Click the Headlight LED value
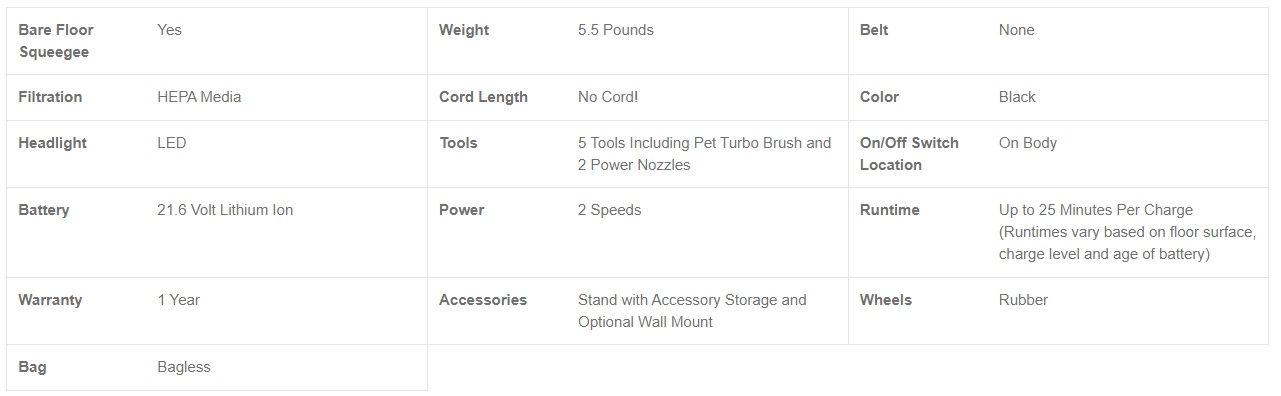Screen dimensions: 1281x396 [x=171, y=143]
